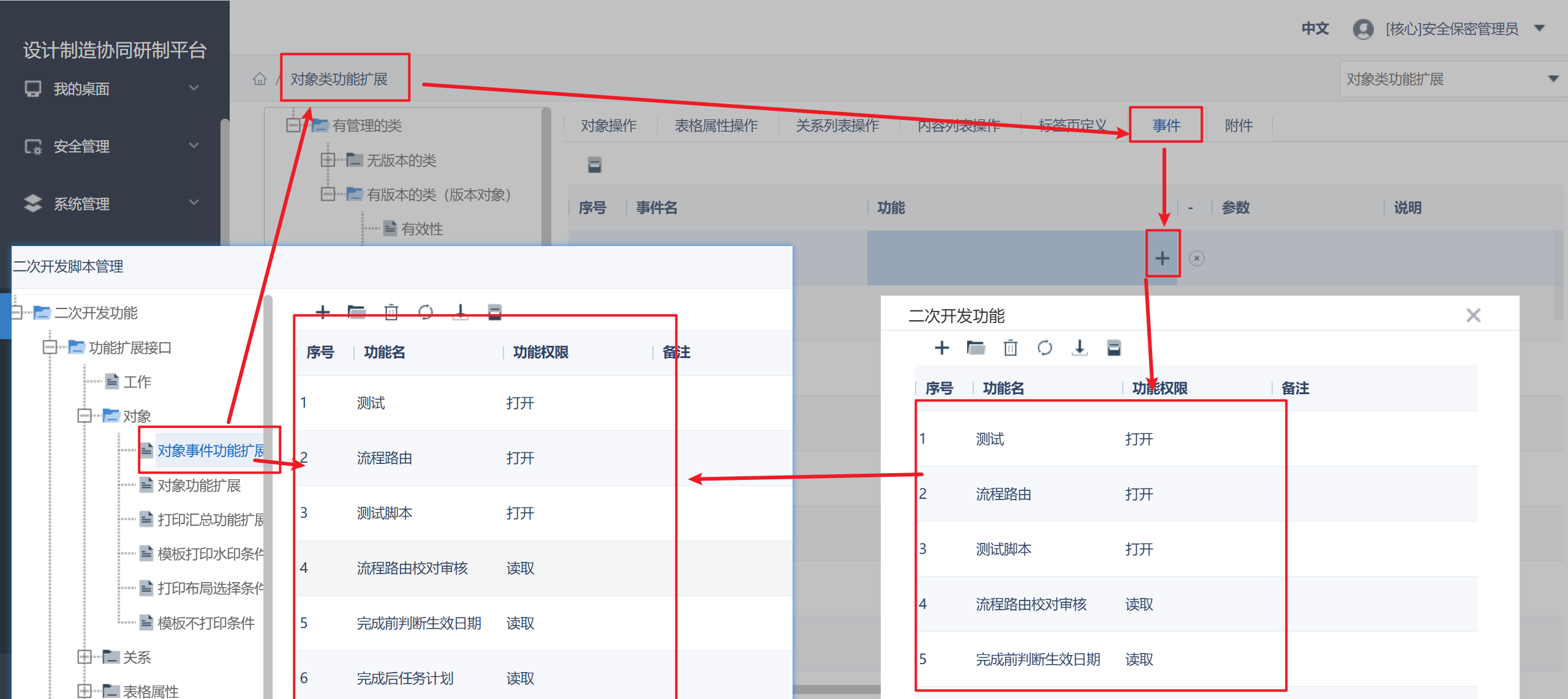Switch to the 事件 tab

coord(1166,125)
